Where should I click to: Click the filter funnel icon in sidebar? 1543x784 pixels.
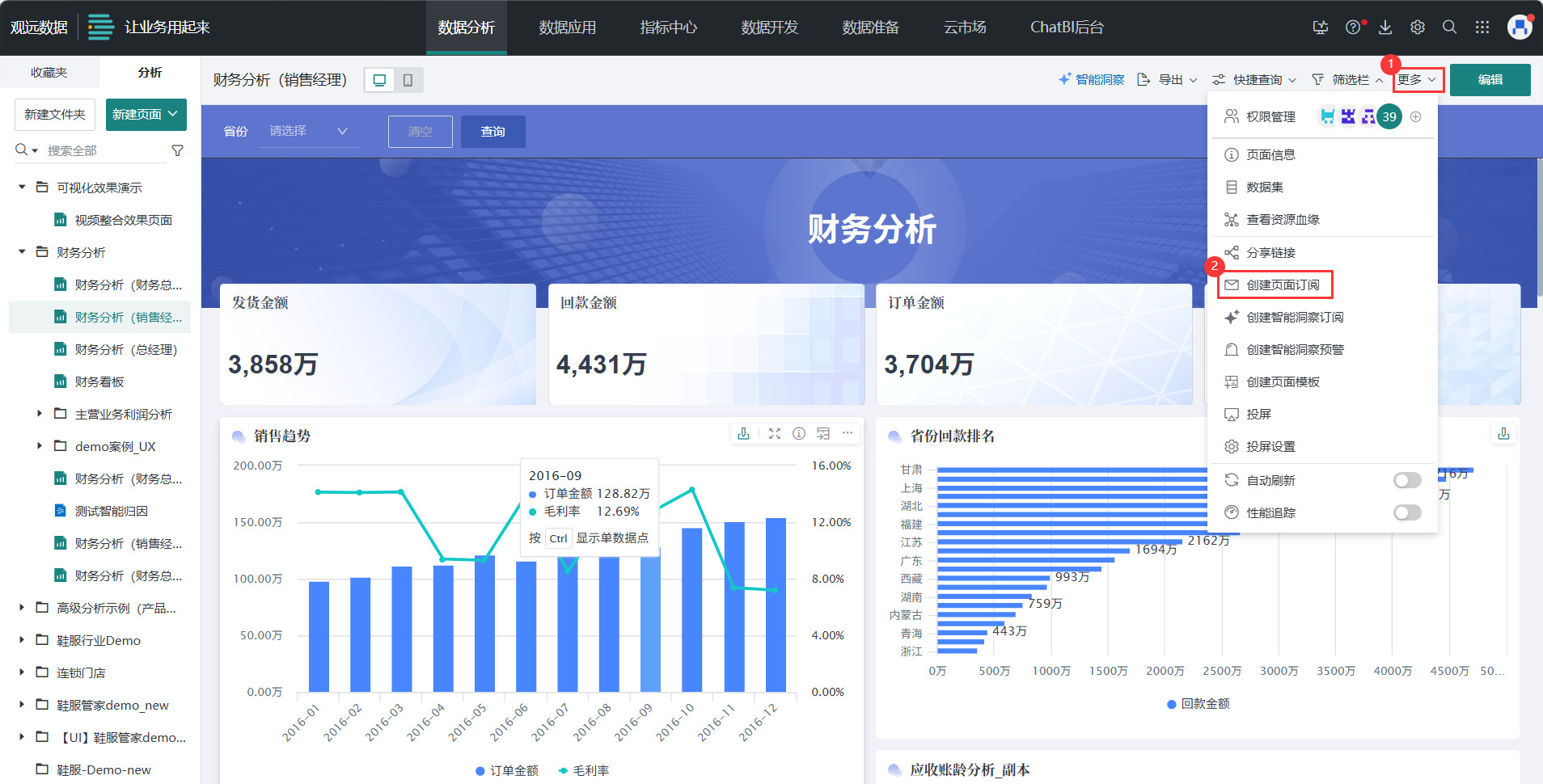pyautogui.click(x=177, y=150)
